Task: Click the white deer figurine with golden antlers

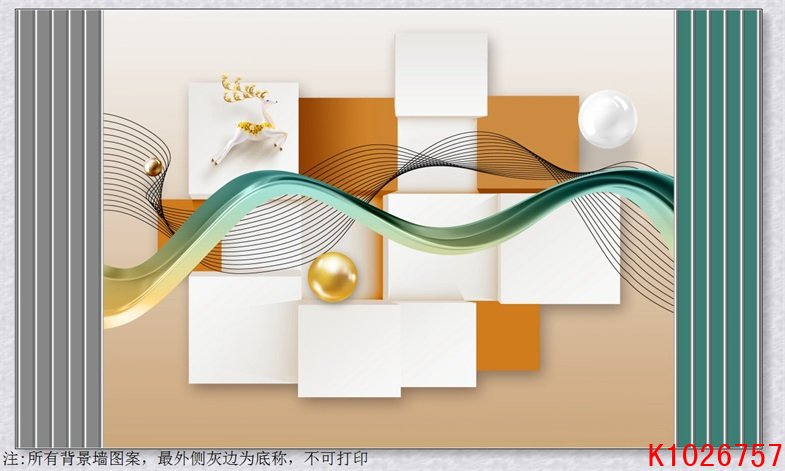Action: click(x=249, y=120)
